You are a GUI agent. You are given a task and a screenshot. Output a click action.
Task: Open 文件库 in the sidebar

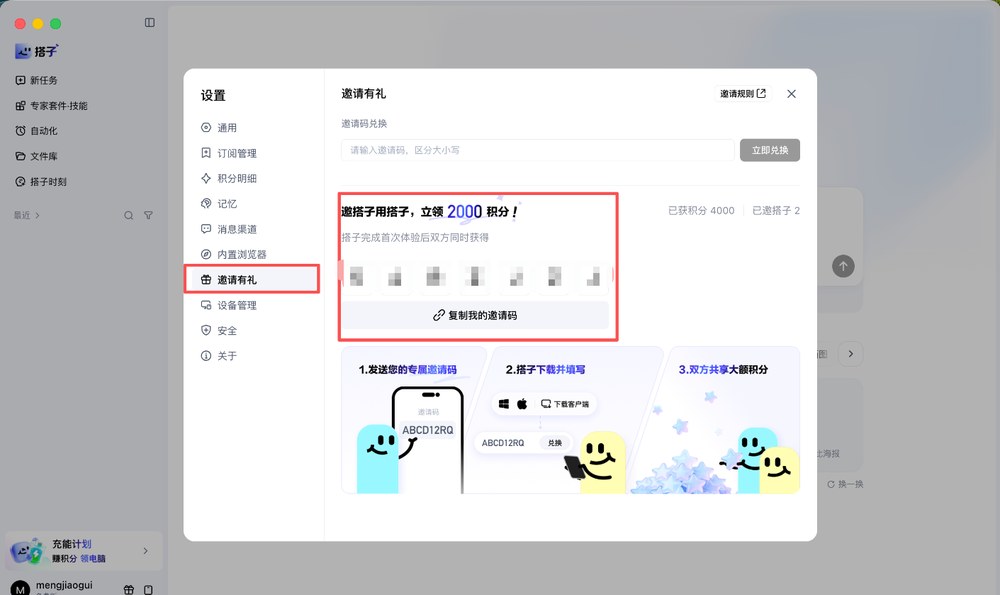[x=36, y=156]
